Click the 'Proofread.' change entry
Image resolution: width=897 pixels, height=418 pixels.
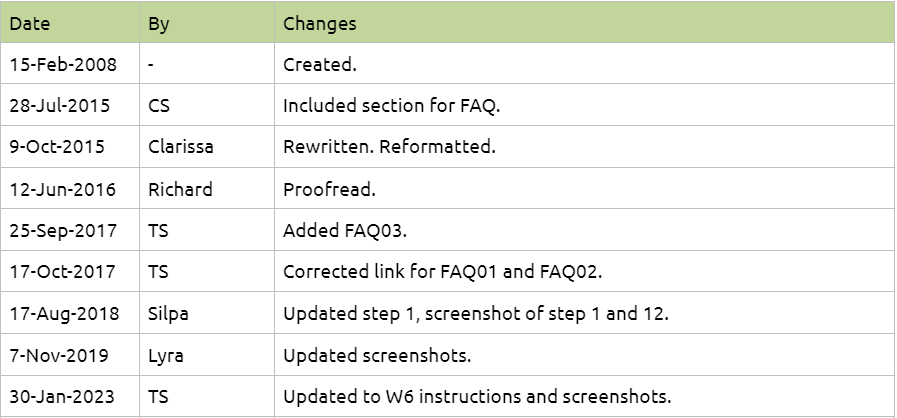coord(329,189)
